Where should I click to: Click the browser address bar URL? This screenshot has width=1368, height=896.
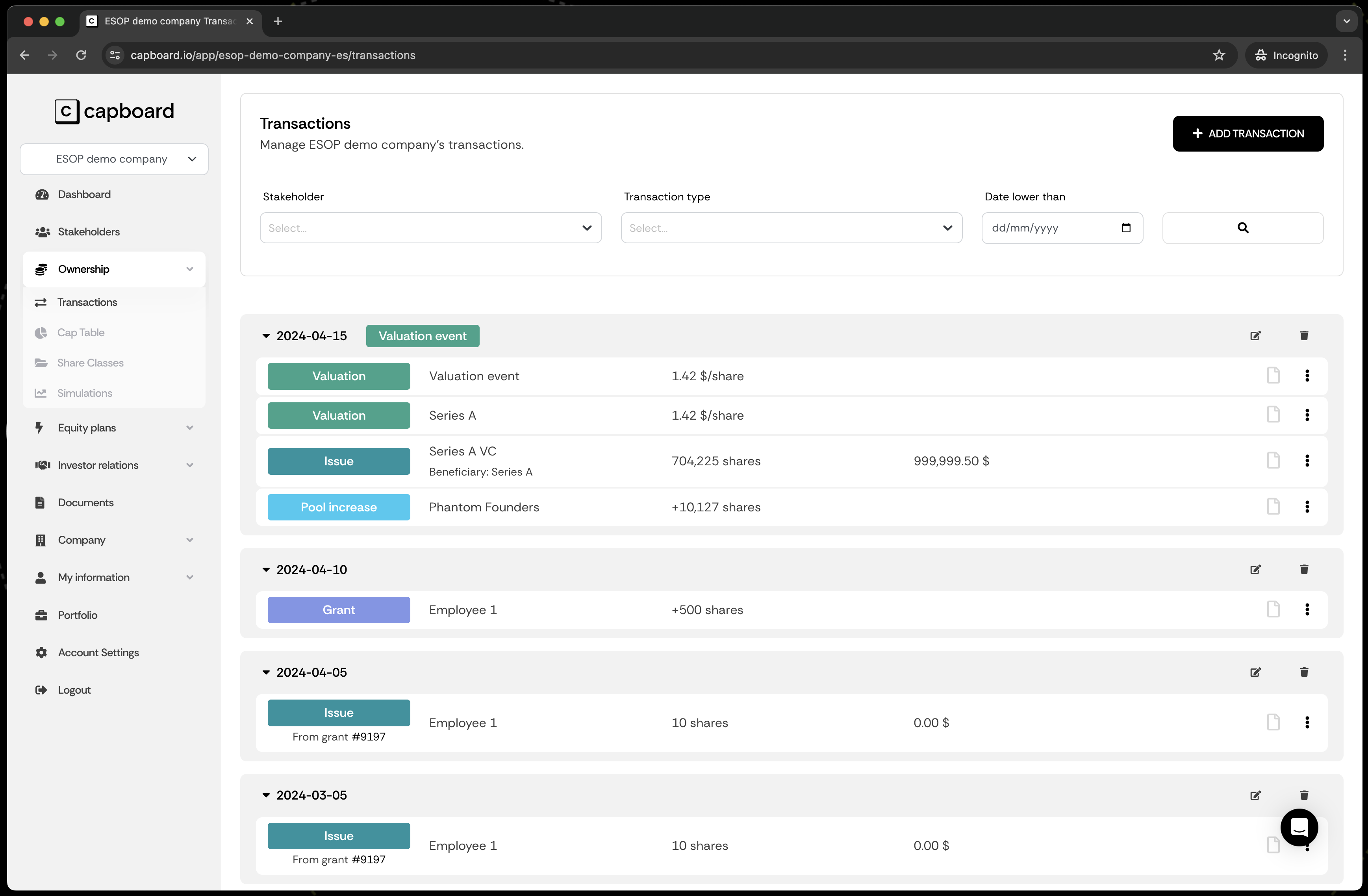(272, 55)
